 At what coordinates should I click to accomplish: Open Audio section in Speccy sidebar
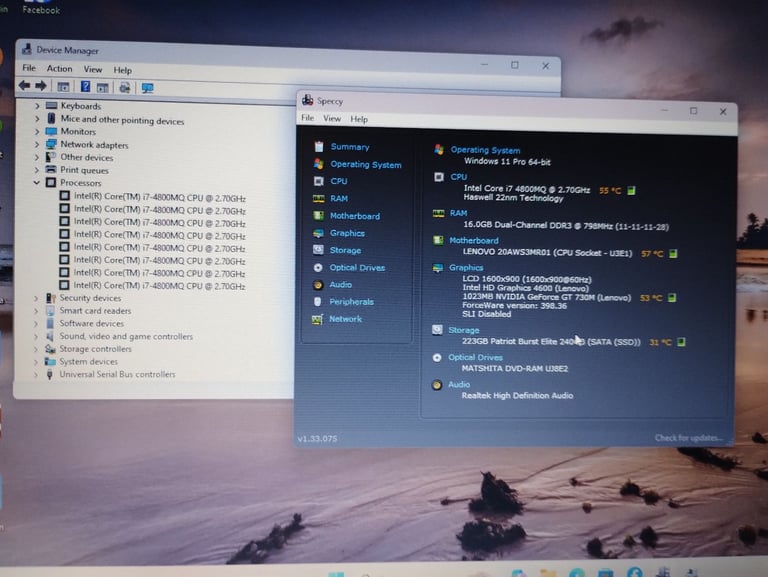[x=340, y=285]
